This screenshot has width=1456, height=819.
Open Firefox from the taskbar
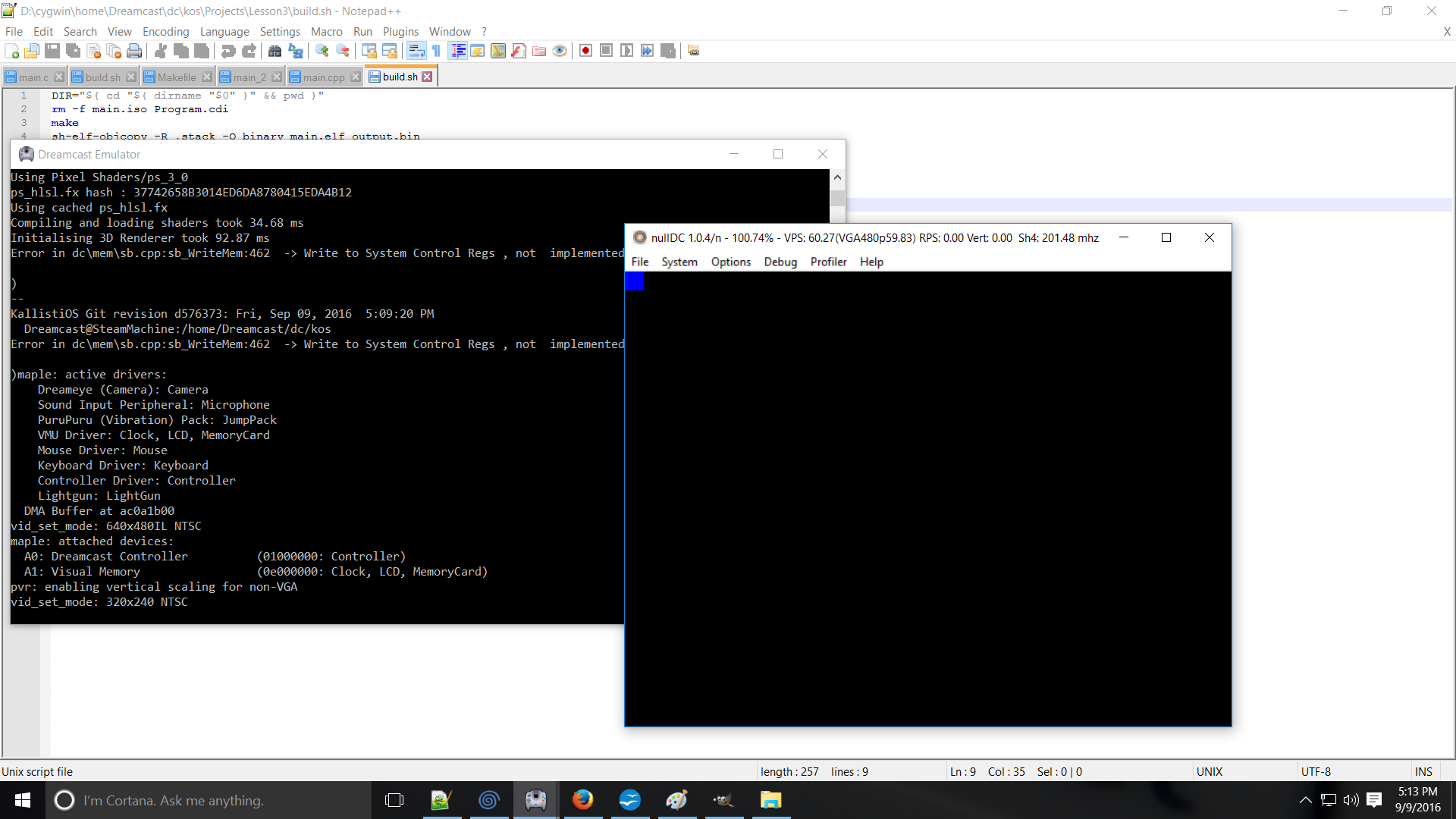pos(582,800)
